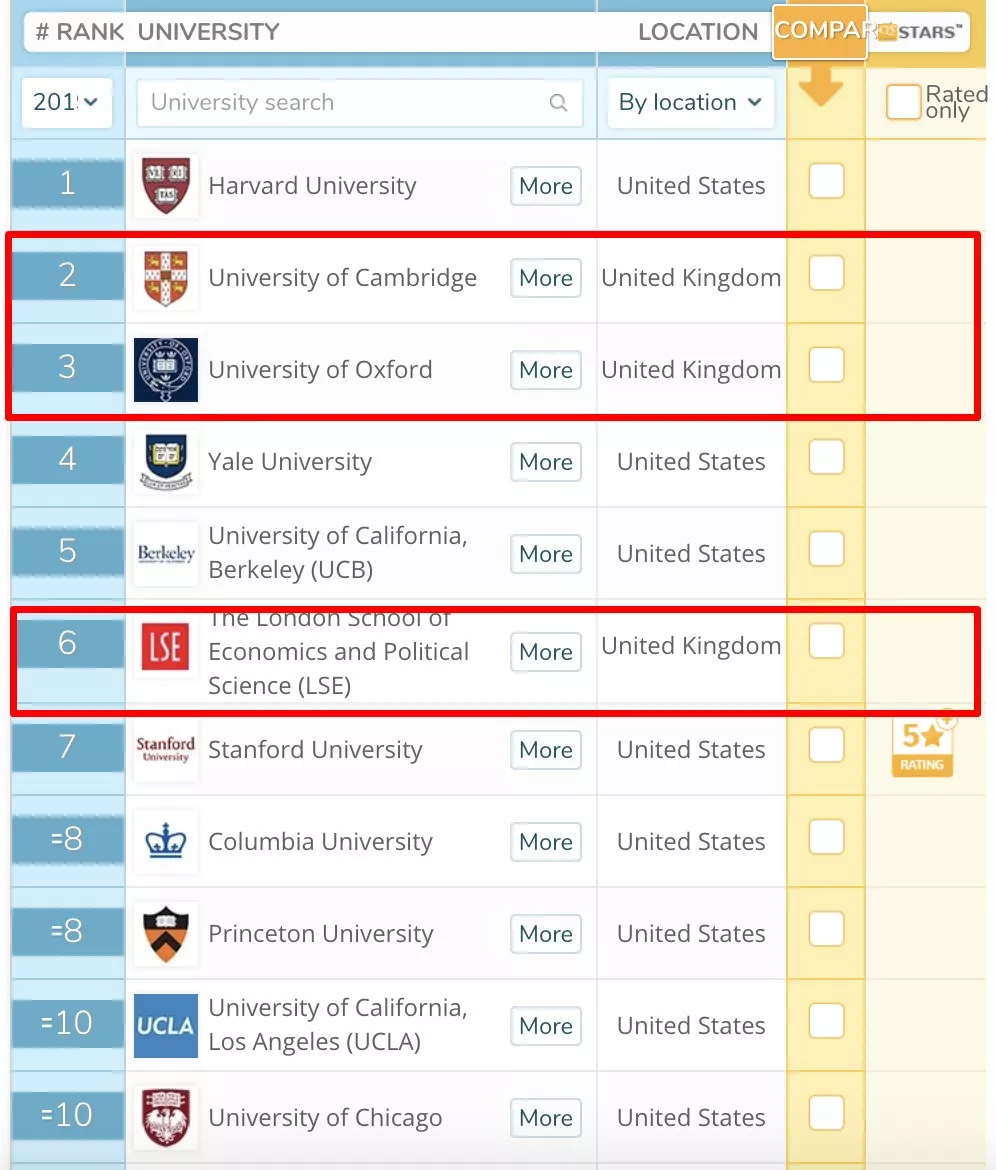Click the magnifier icon in University search
This screenshot has width=996, height=1170.
(558, 102)
